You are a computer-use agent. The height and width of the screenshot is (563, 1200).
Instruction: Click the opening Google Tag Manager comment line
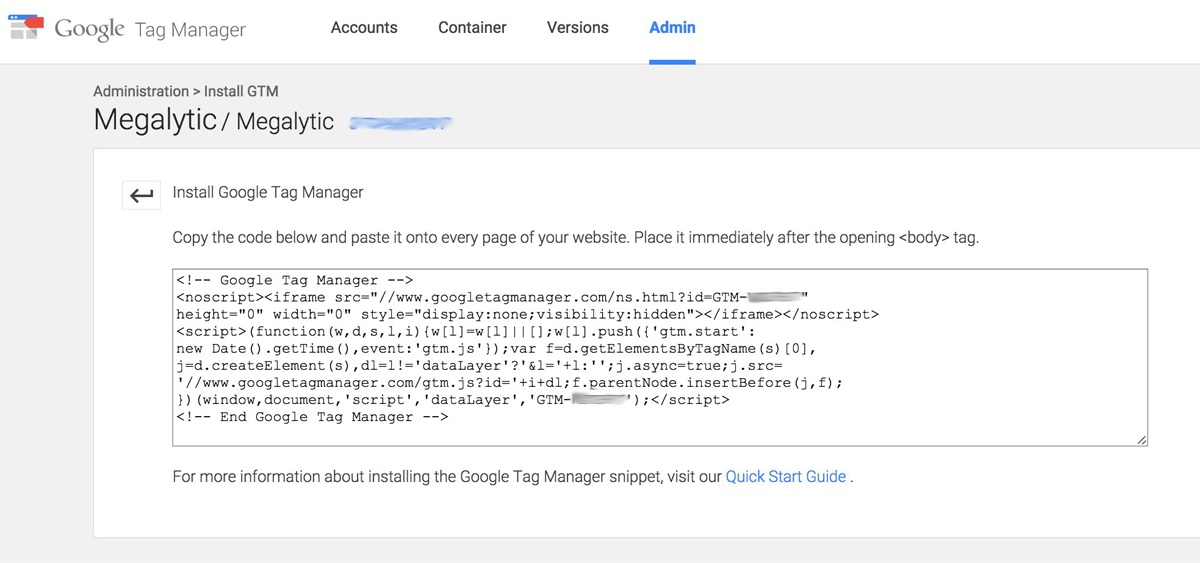295,281
